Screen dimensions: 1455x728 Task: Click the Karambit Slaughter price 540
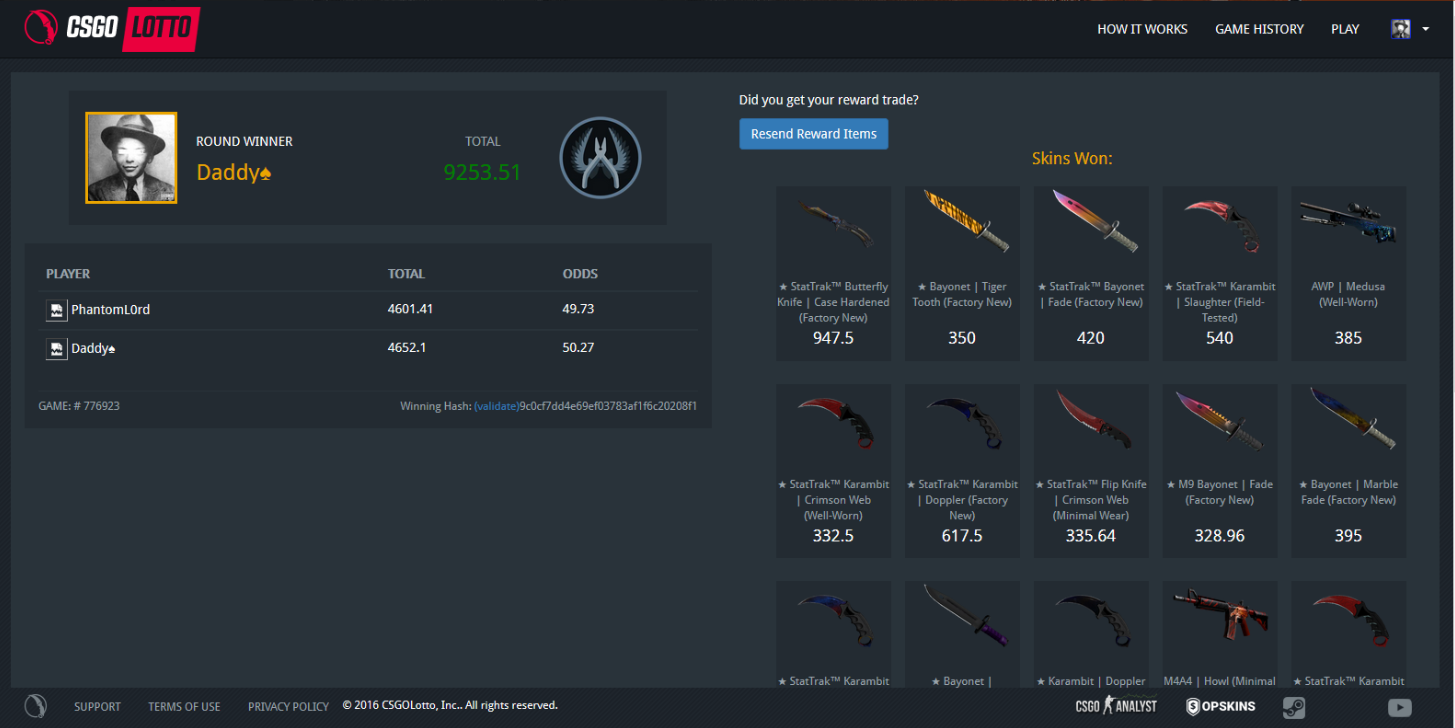coord(1219,338)
